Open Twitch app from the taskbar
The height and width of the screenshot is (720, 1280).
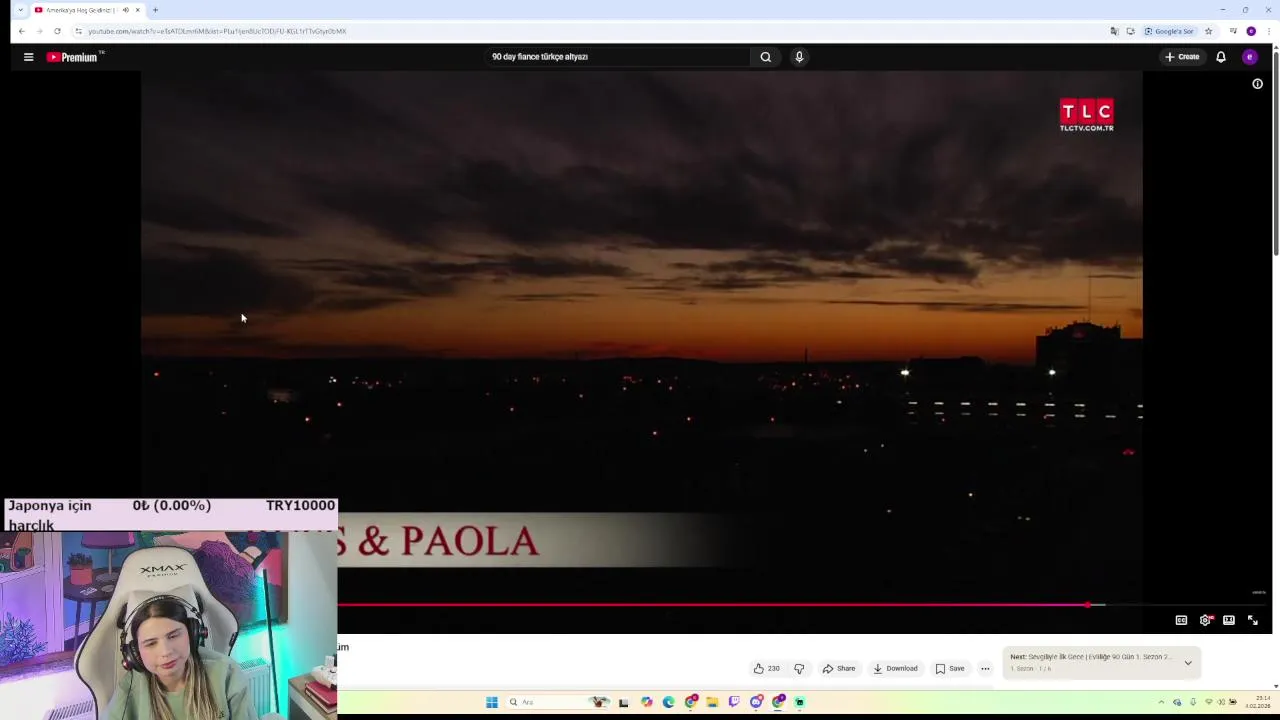(x=734, y=702)
